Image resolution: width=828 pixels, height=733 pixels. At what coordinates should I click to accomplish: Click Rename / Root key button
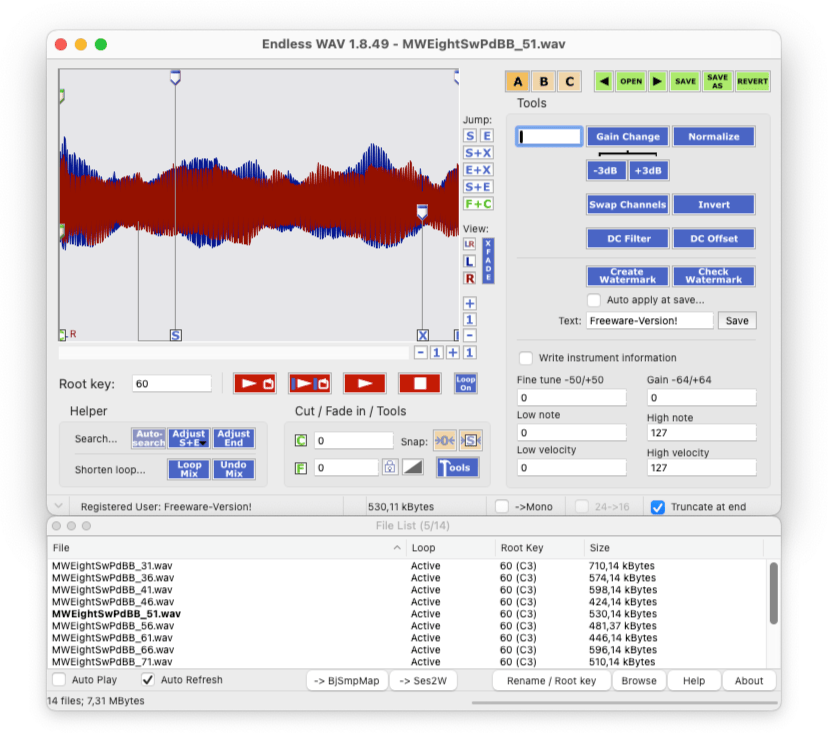551,681
